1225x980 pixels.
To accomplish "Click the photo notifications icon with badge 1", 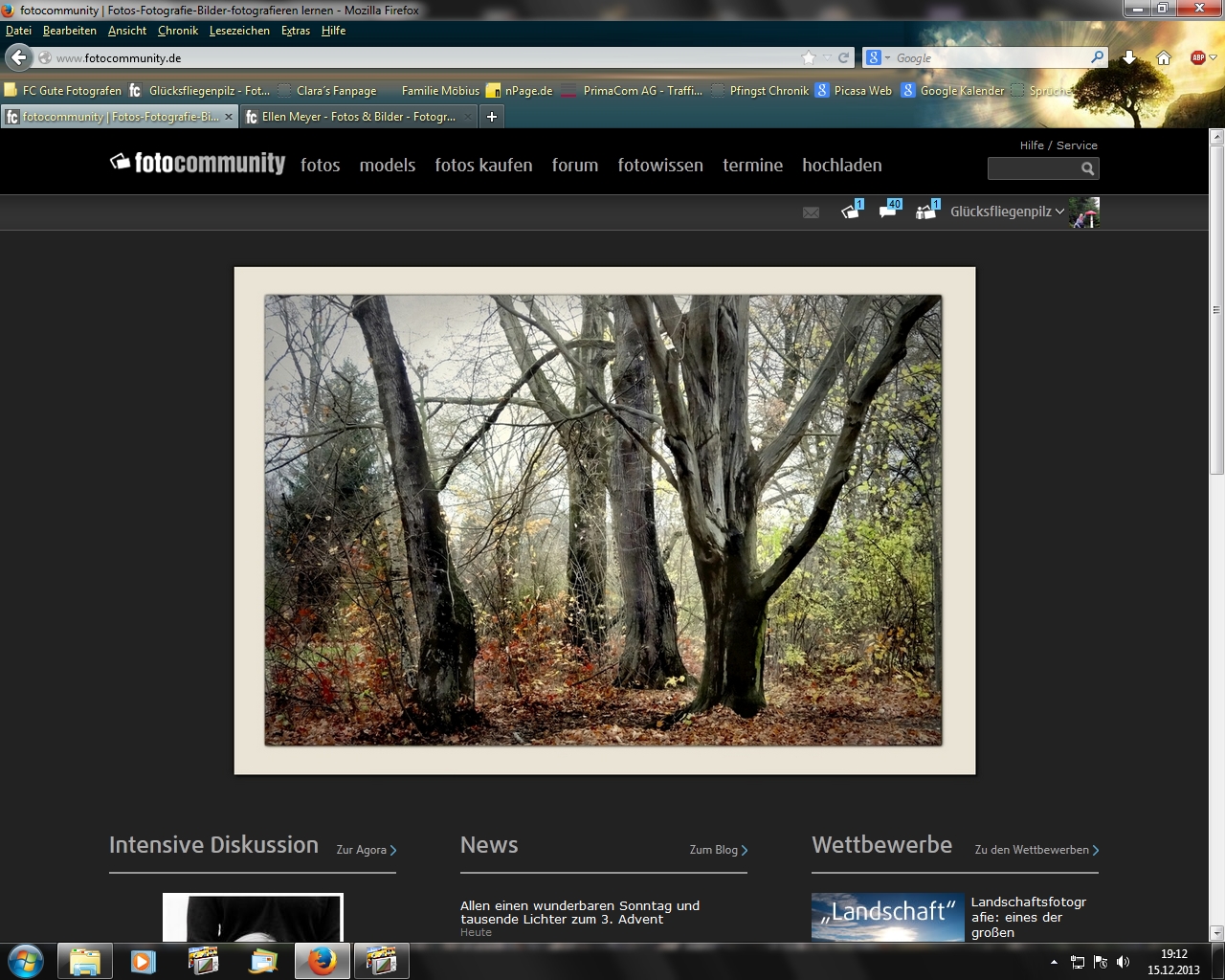I will pyautogui.click(x=850, y=212).
